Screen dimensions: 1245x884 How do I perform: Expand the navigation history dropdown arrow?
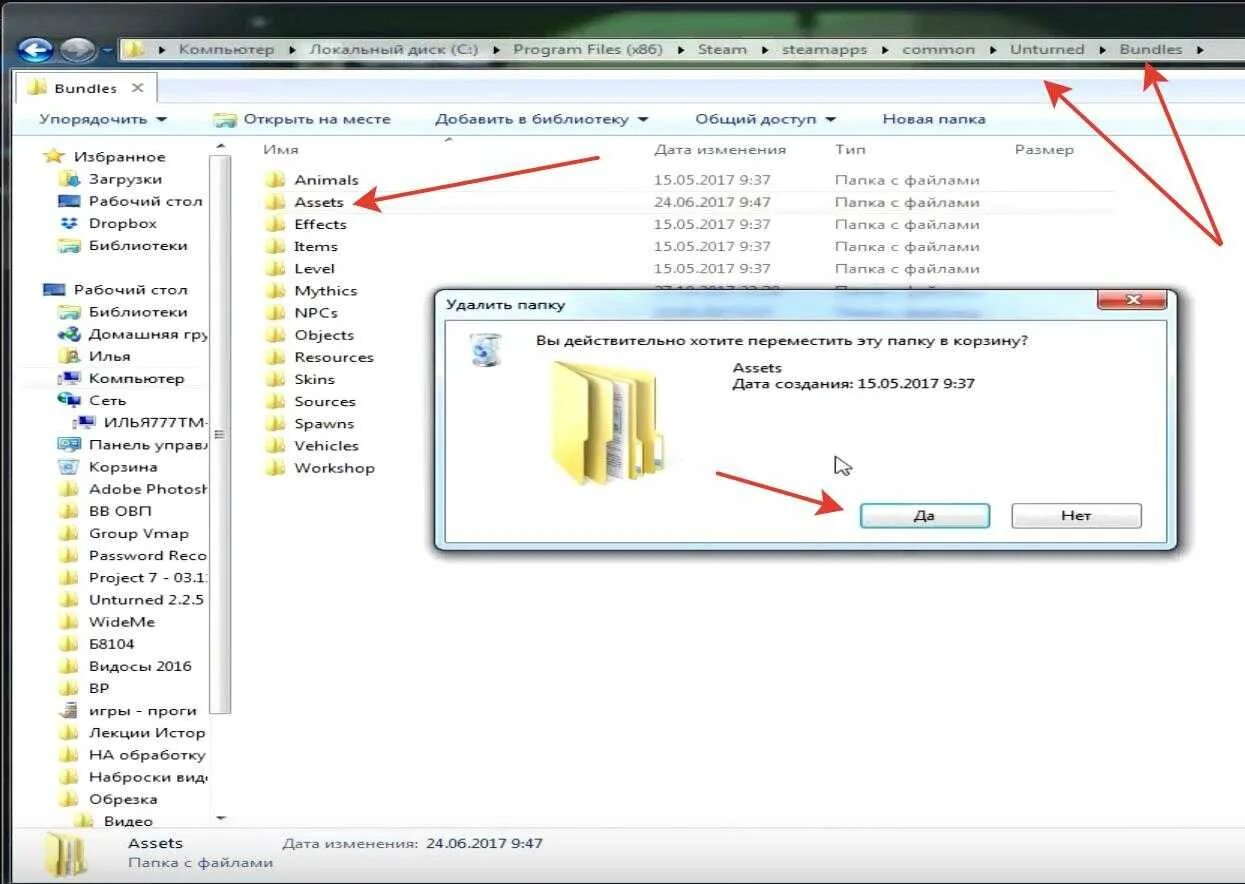[x=107, y=49]
